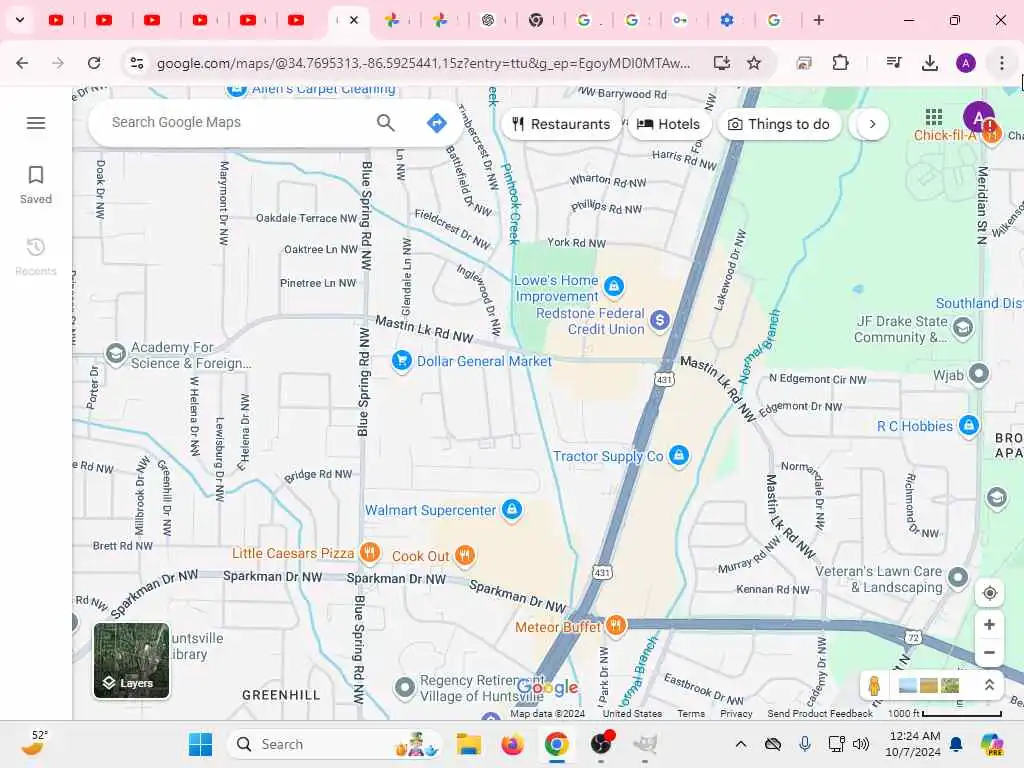Toggle the microphone tray icon
The width and height of the screenshot is (1024, 768).
(x=805, y=744)
